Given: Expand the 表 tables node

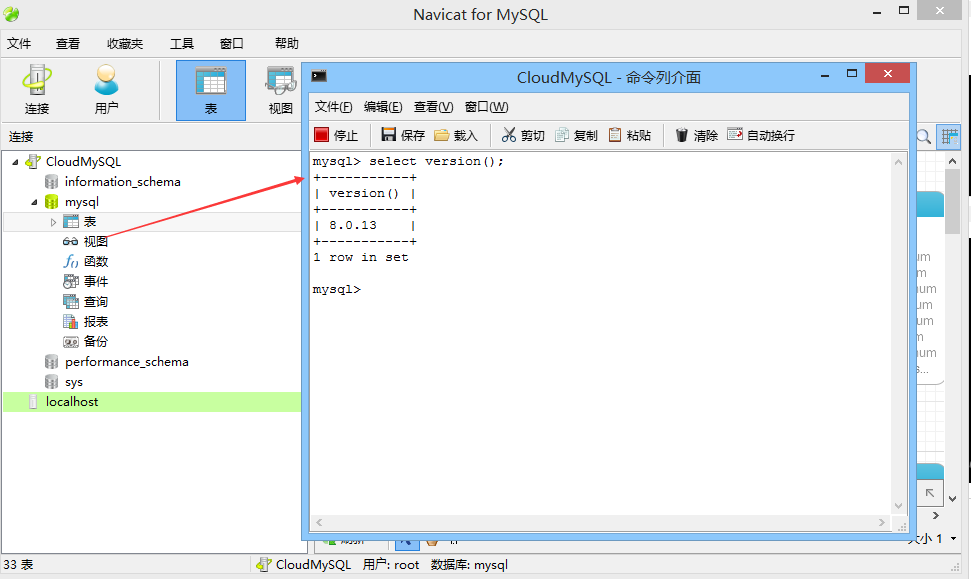Looking at the screenshot, I should coord(53,222).
